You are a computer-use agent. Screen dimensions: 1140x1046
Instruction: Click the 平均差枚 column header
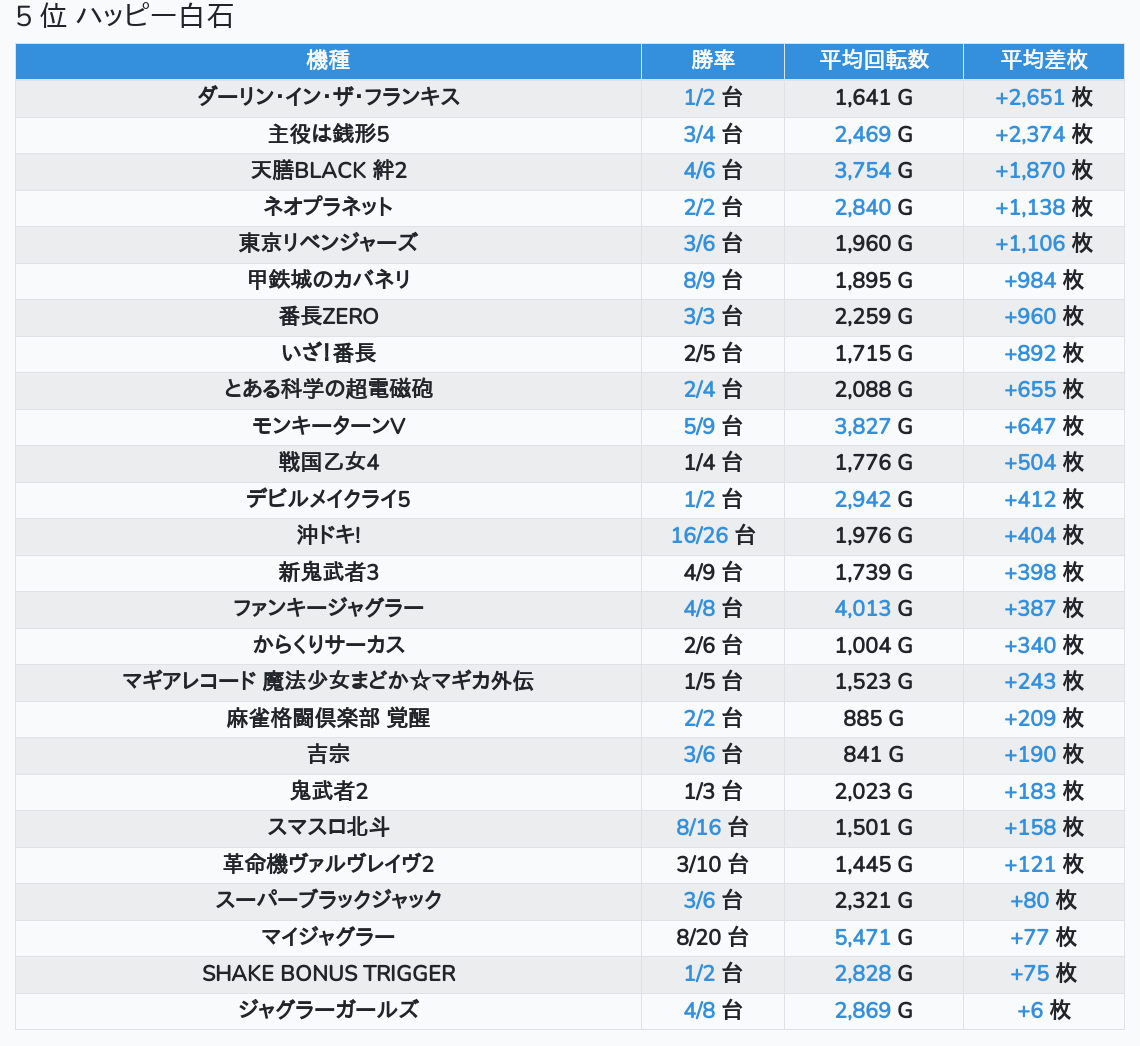click(1043, 60)
